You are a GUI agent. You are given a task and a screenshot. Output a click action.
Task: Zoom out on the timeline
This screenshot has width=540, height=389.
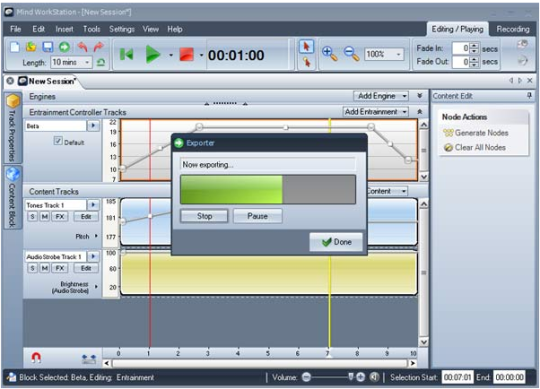click(351, 54)
